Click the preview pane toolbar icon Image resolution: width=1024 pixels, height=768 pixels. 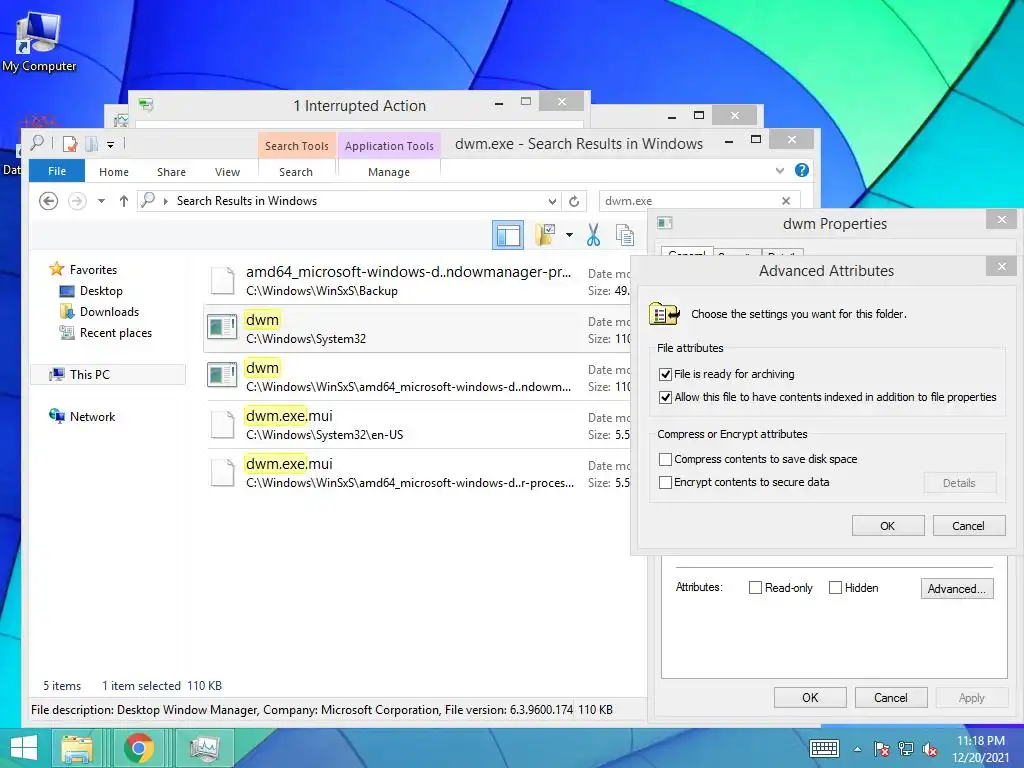coord(507,235)
